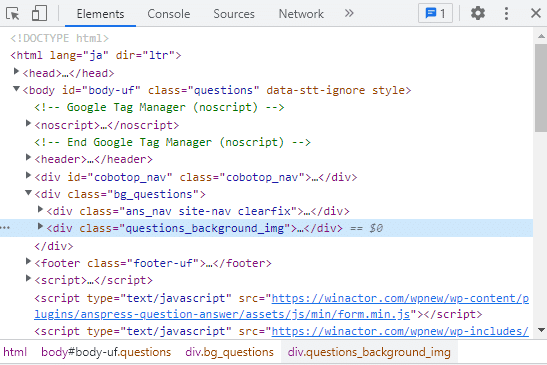
Task: Collapse the body element node
Action: coord(16,89)
